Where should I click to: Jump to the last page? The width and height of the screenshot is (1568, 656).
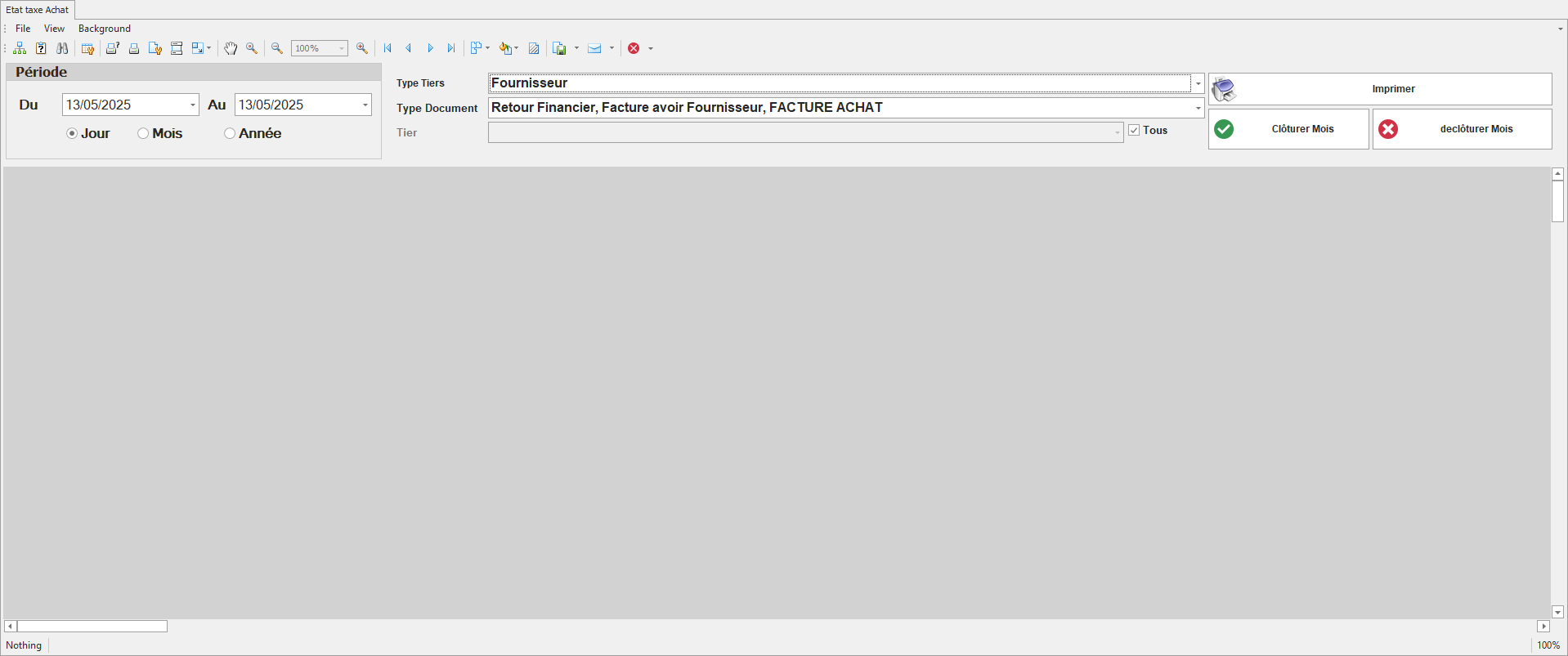click(450, 49)
